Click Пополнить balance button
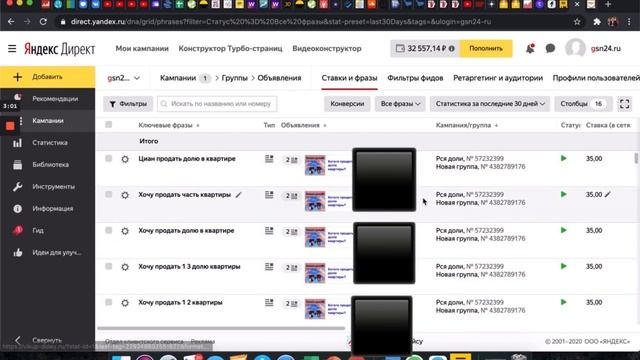640x360 pixels. (486, 49)
